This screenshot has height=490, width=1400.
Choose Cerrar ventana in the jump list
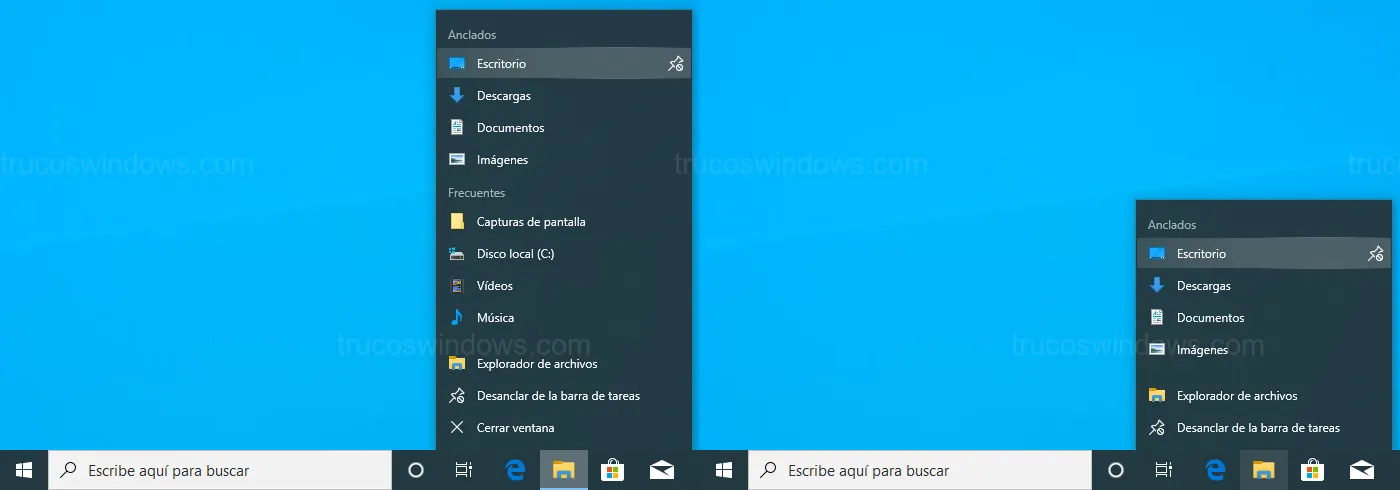(x=514, y=428)
